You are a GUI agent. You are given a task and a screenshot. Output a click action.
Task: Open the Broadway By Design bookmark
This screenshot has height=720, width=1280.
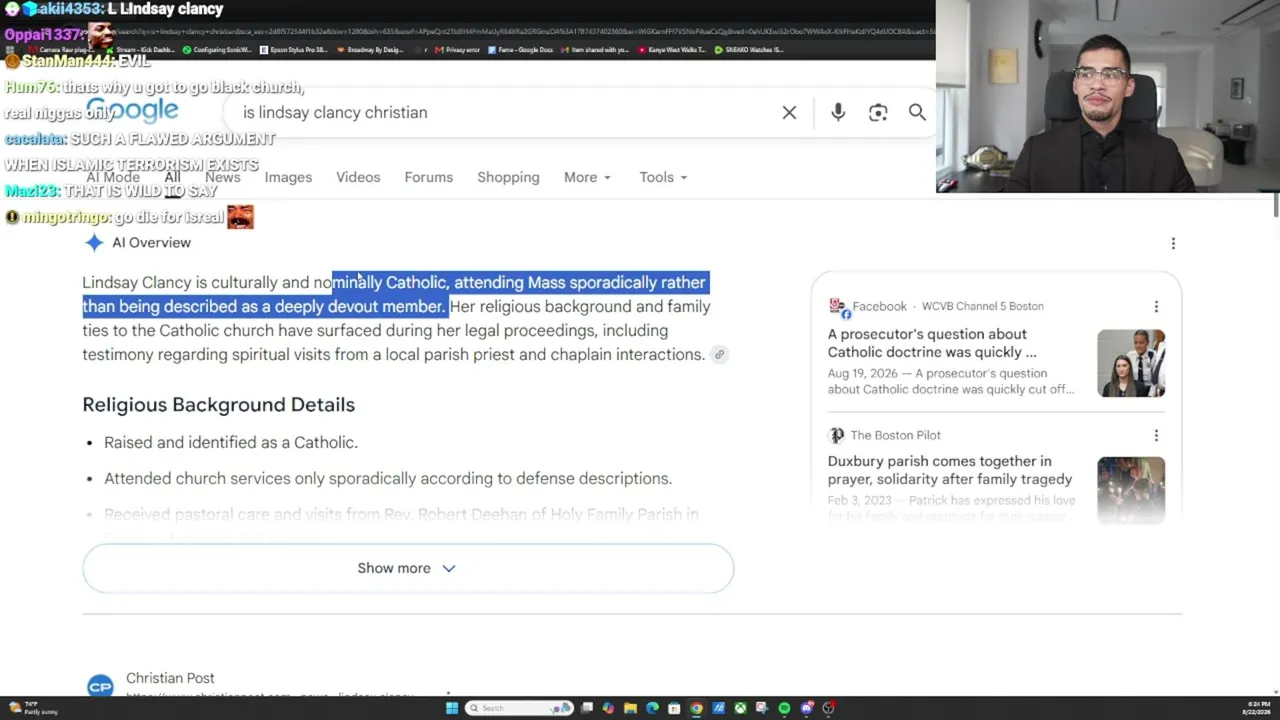click(x=370, y=49)
